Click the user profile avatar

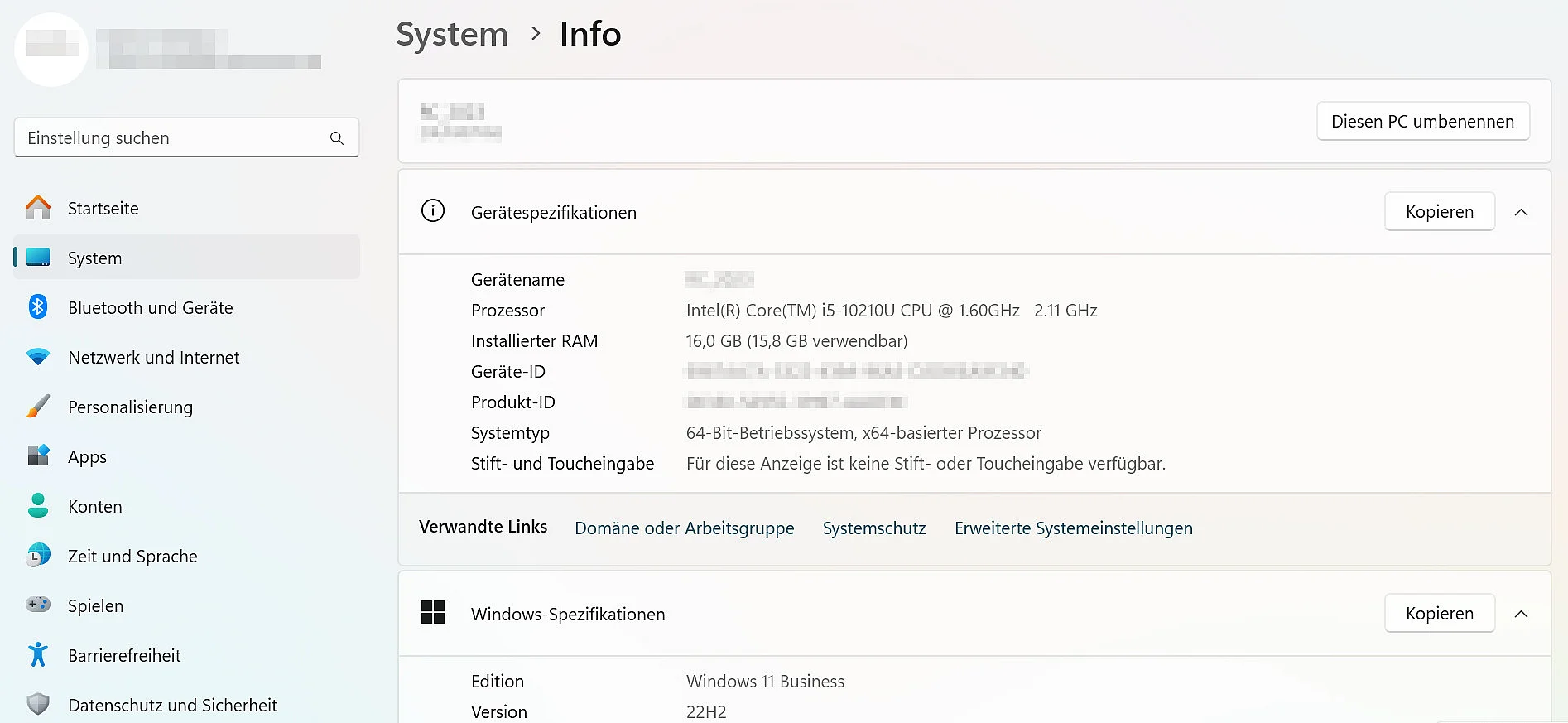coord(51,50)
